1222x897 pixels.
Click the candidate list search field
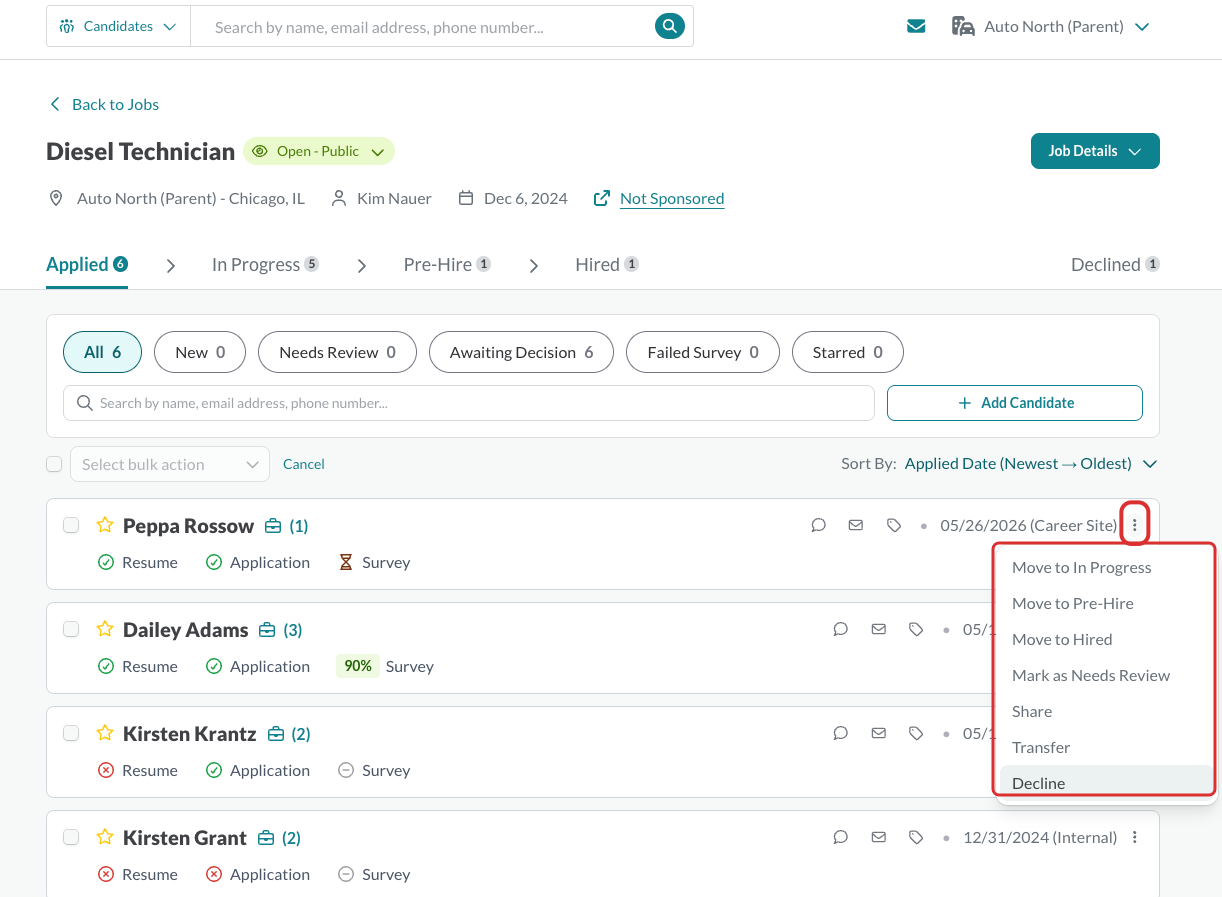coord(469,403)
